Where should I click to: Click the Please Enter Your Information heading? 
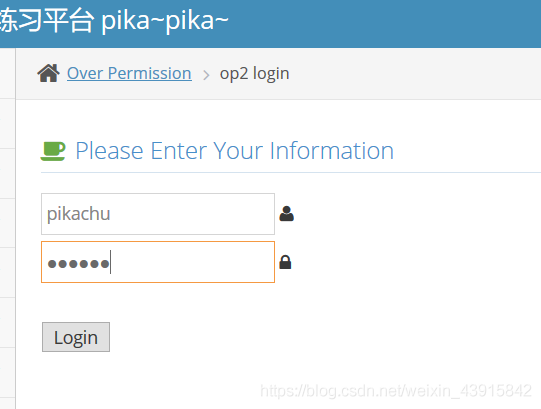(x=235, y=151)
